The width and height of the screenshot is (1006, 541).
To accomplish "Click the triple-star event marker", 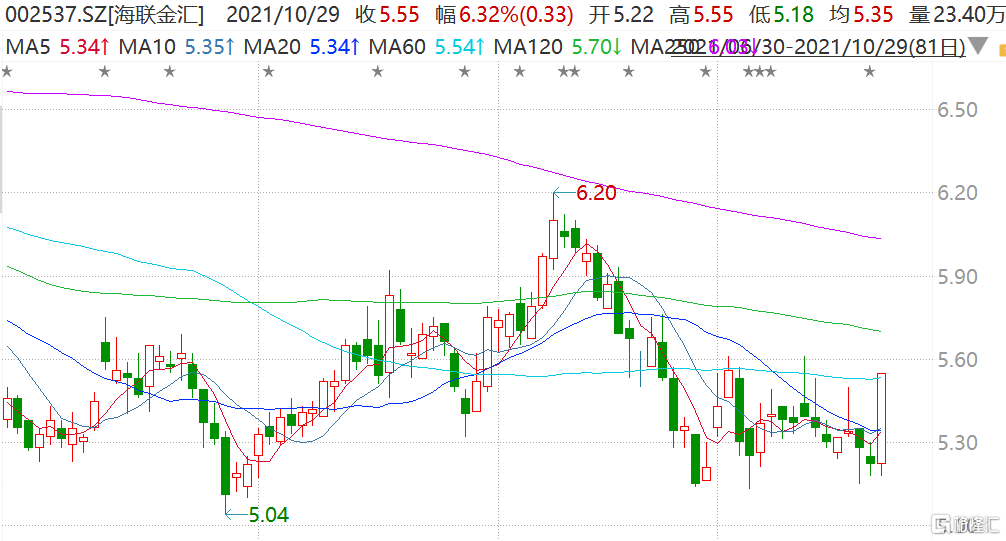I will point(760,73).
